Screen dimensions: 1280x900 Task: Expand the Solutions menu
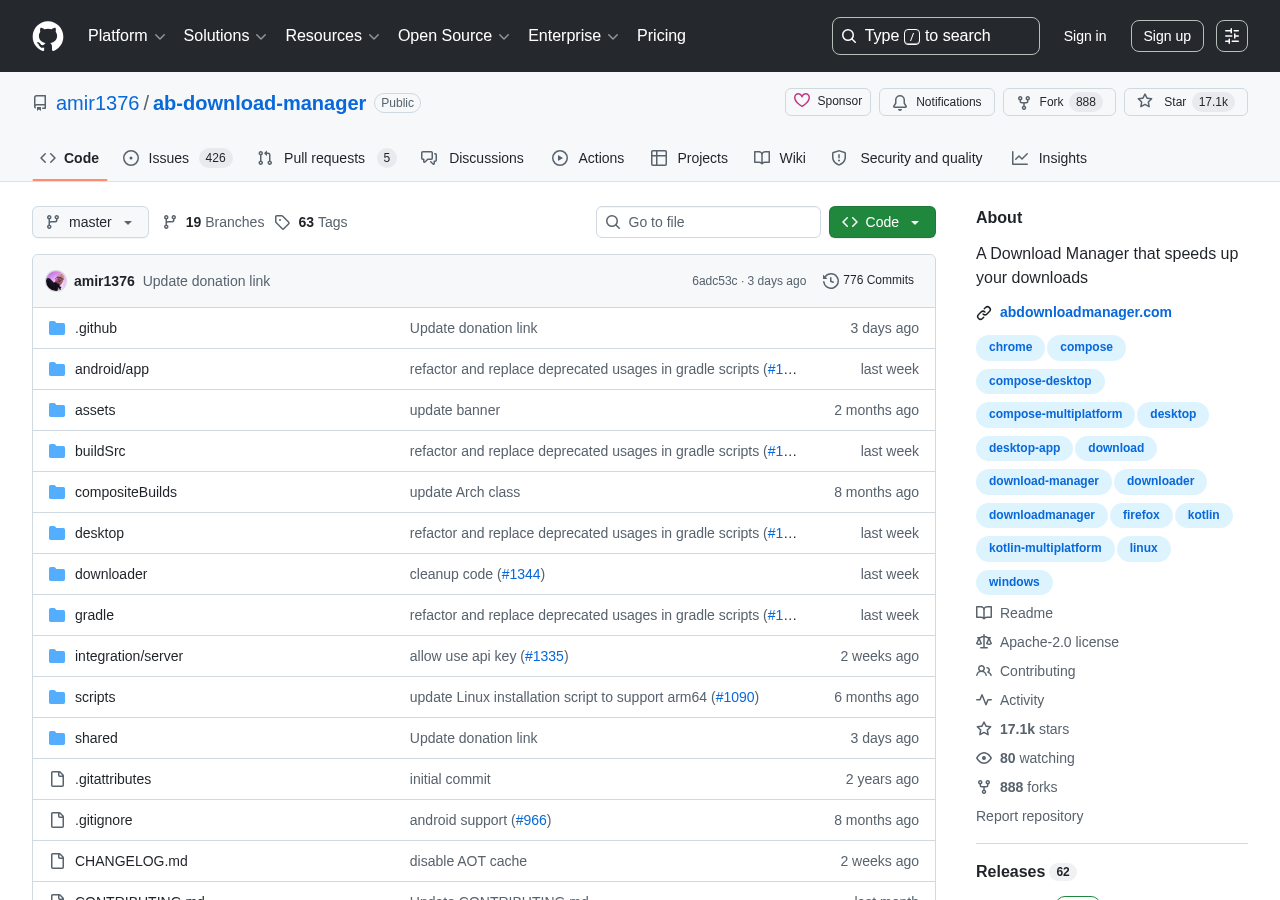point(225,36)
